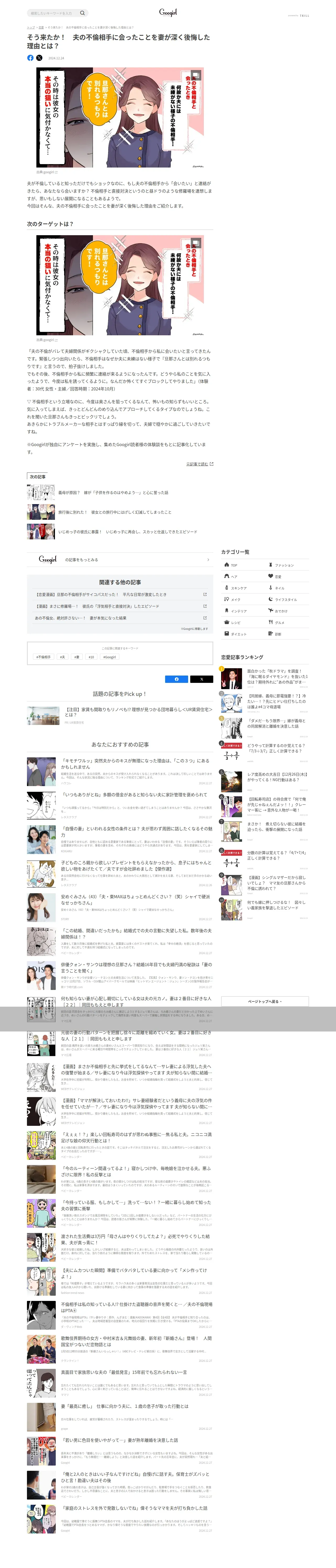Open 歌舞伎界期待の女方・中村米吉 article
The width and height of the screenshot is (336, 1568).
[120, 1350]
